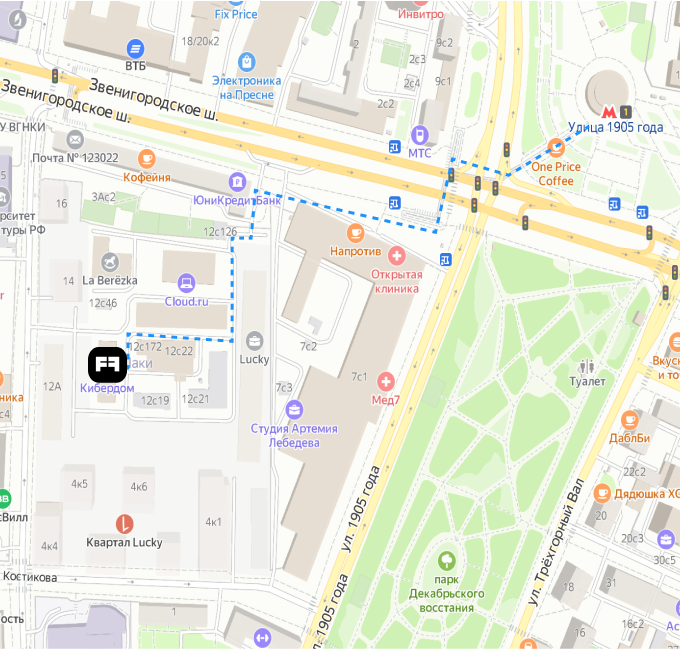680x649 pixels.
Task: Click the Fix Price store label
Action: coord(236,14)
